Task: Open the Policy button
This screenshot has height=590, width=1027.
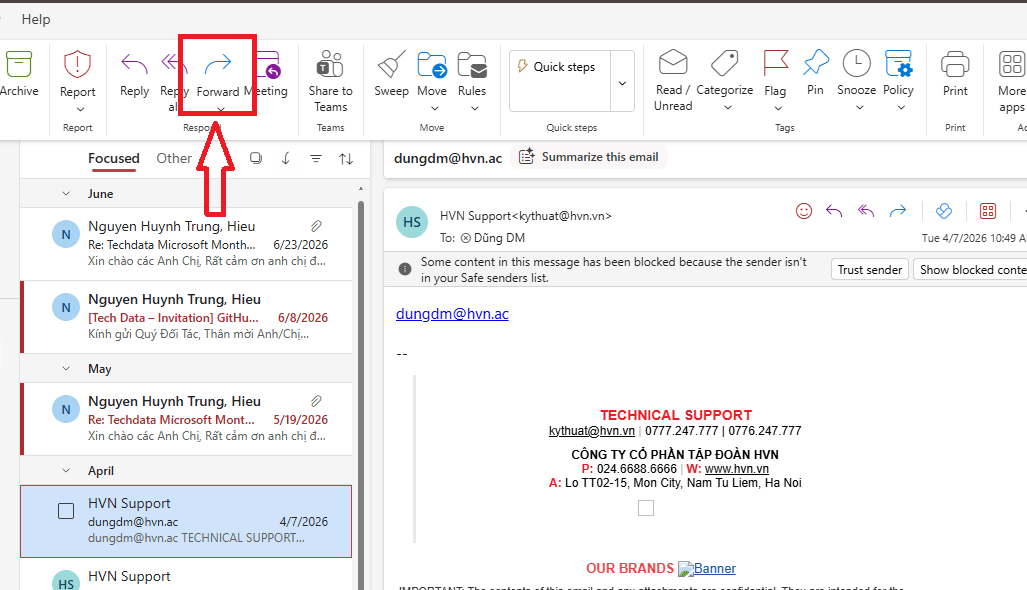Action: (x=898, y=73)
